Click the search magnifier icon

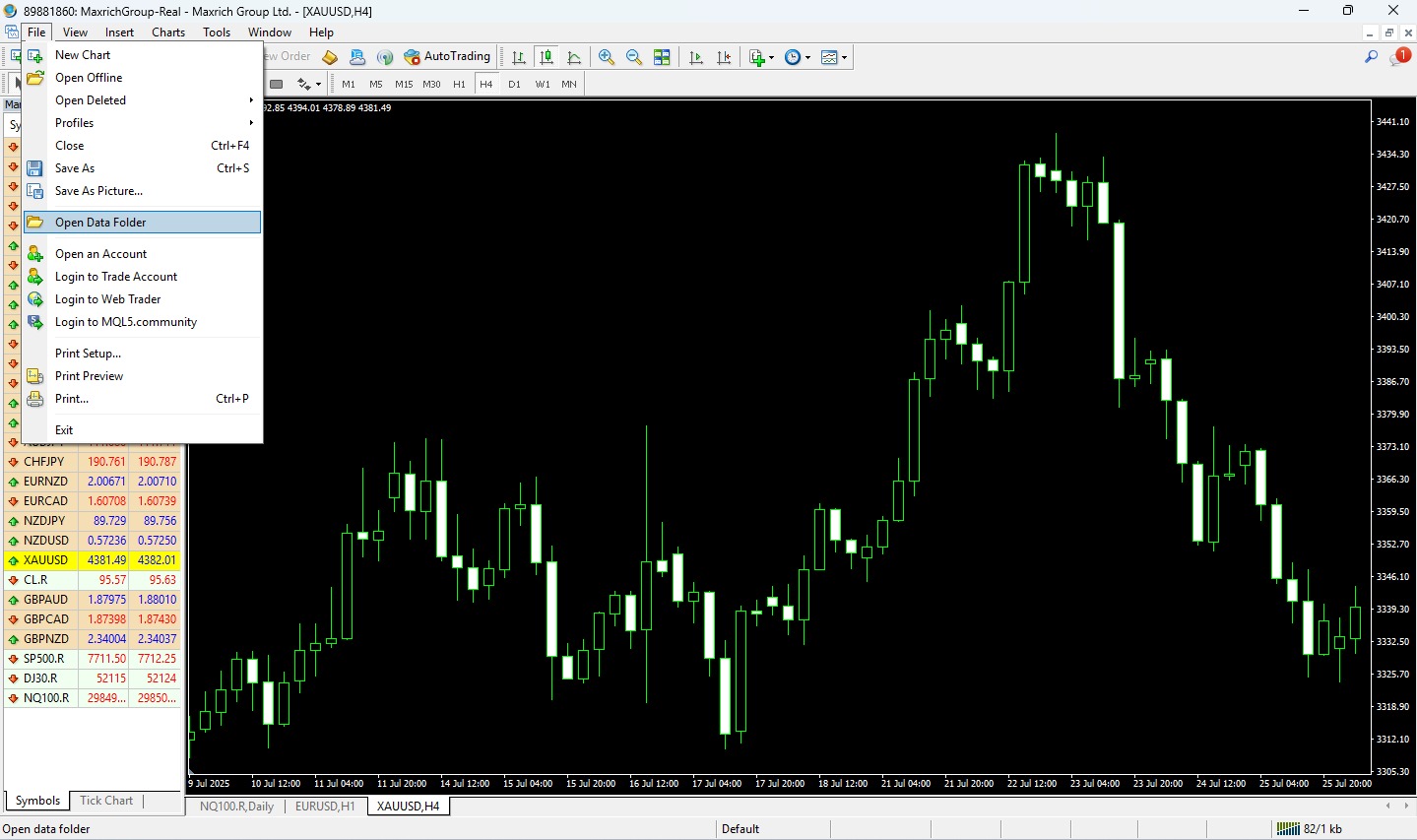[1371, 57]
